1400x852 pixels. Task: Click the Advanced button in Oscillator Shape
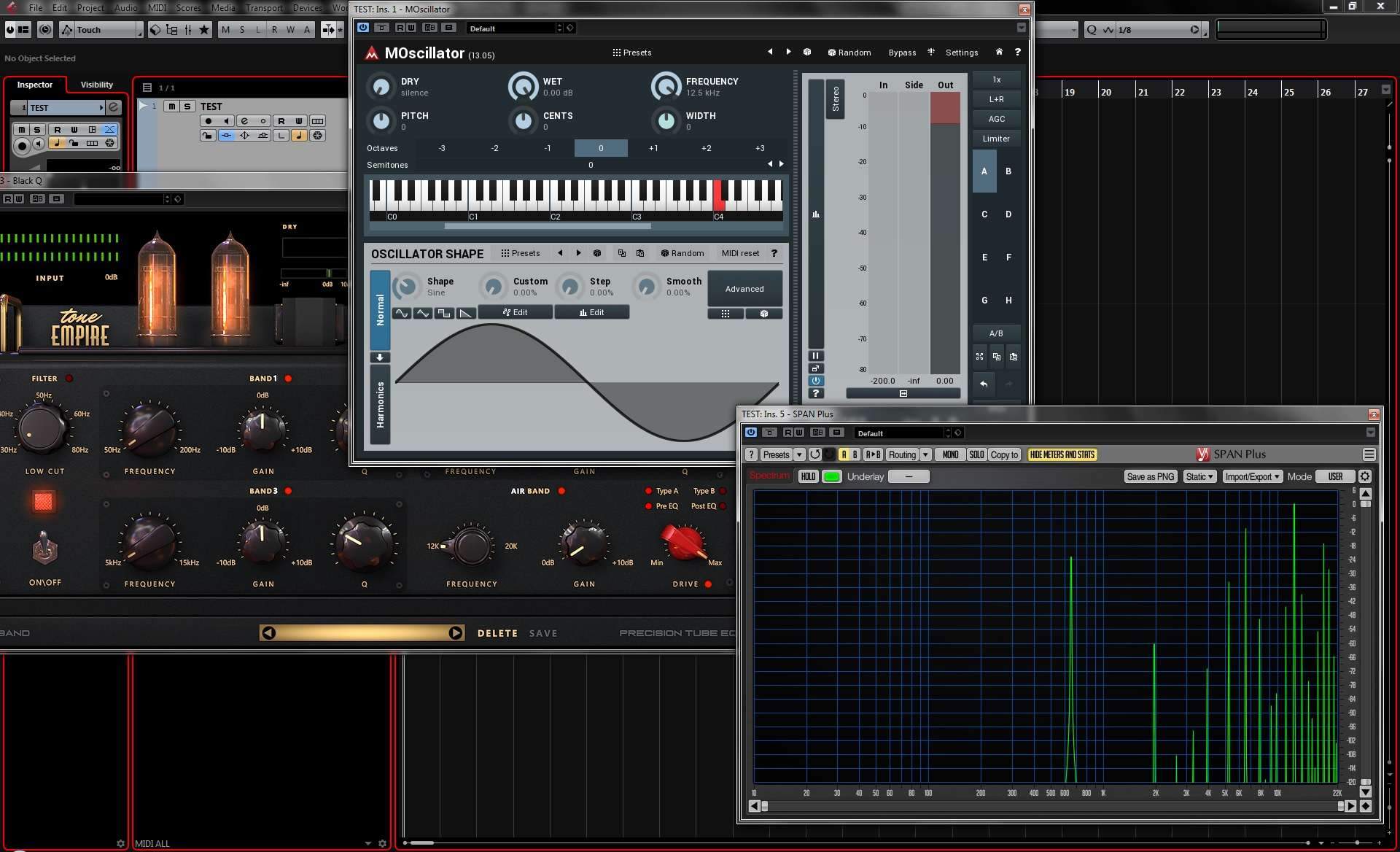tap(744, 289)
